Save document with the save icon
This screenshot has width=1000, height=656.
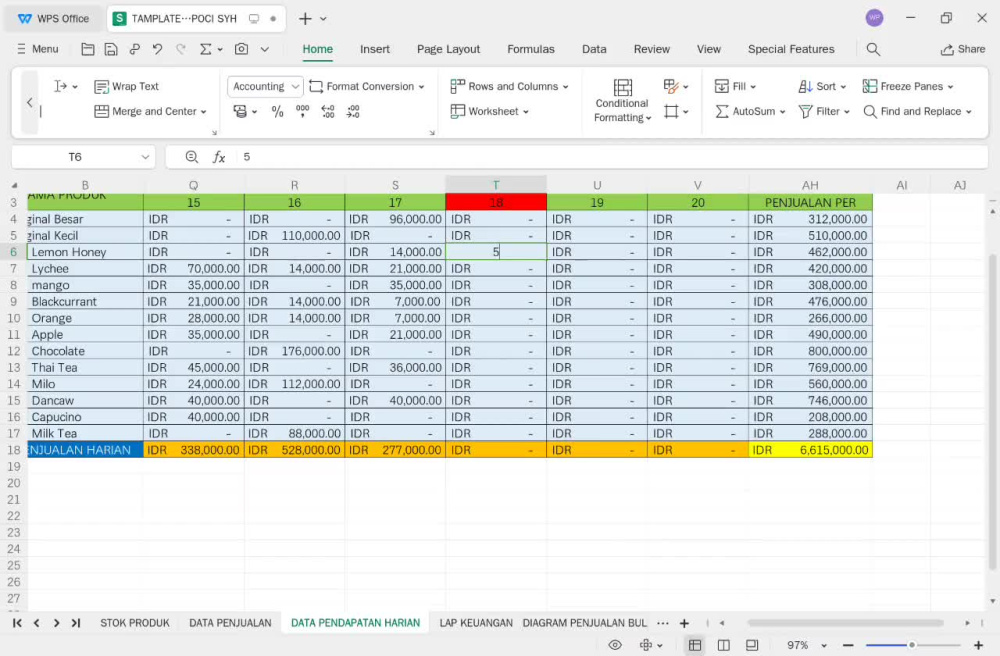(x=111, y=49)
